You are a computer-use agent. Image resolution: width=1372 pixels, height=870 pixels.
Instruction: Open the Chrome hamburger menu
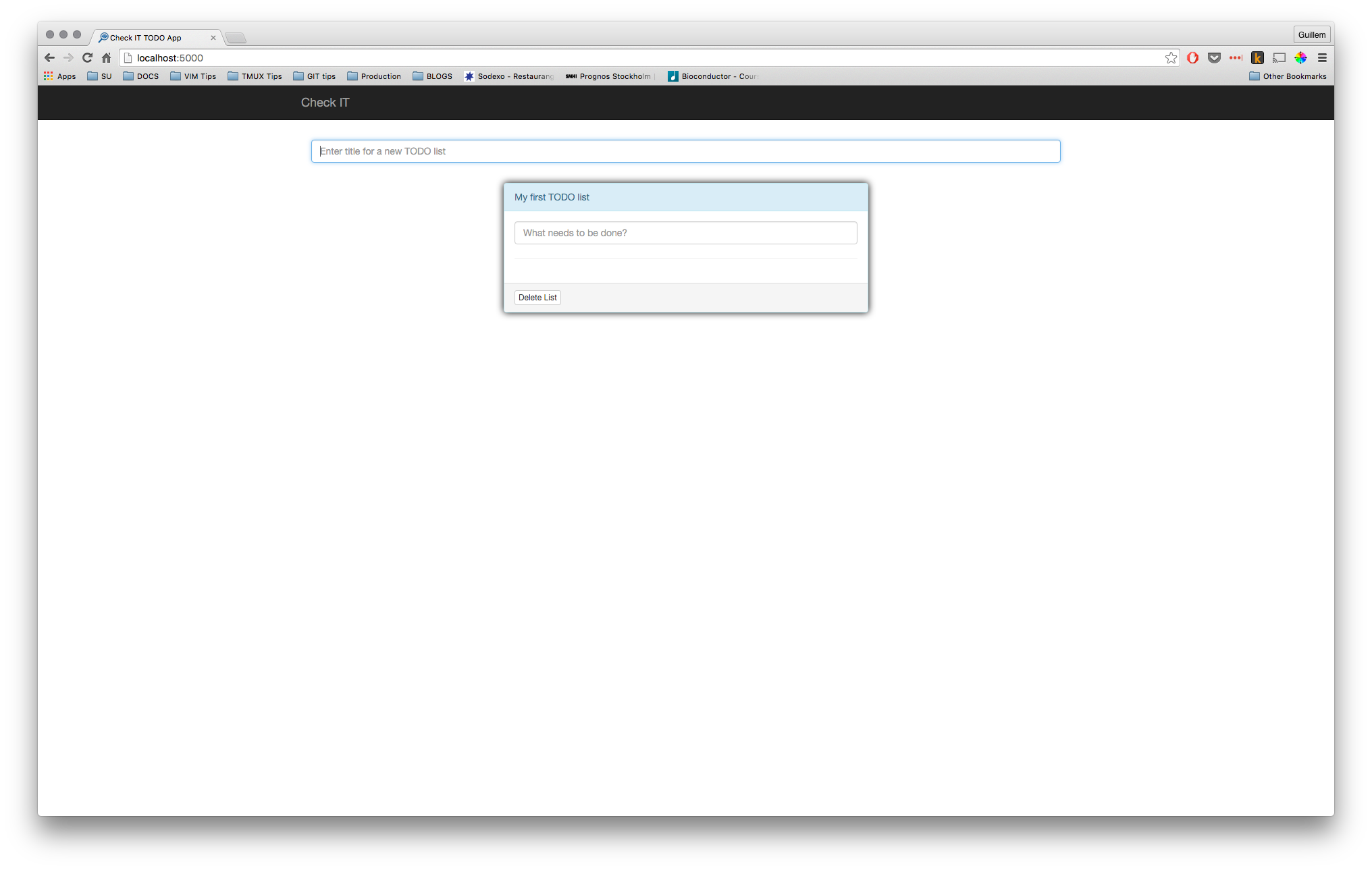[x=1322, y=58]
